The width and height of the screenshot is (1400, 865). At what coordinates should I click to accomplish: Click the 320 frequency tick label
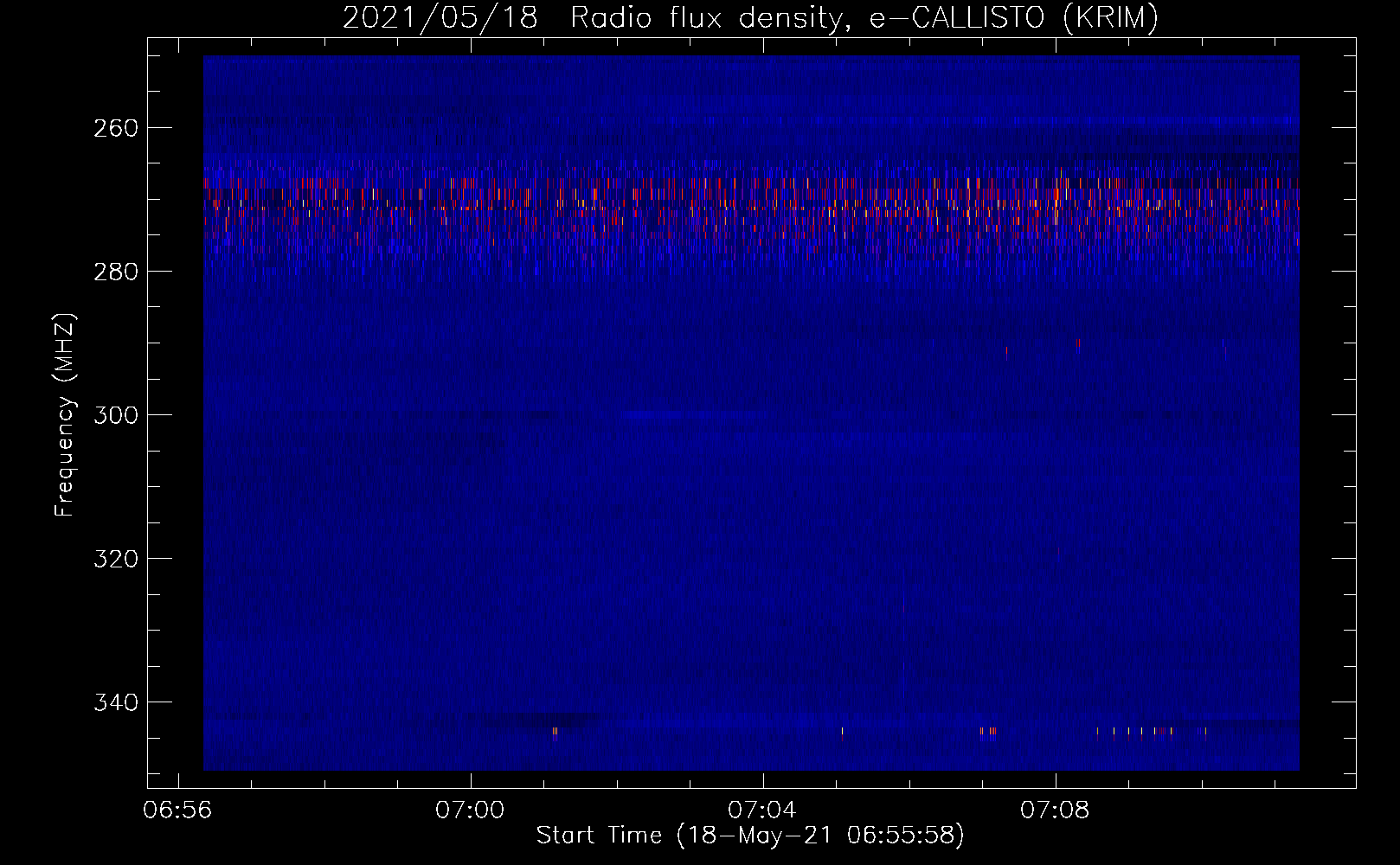click(116, 559)
